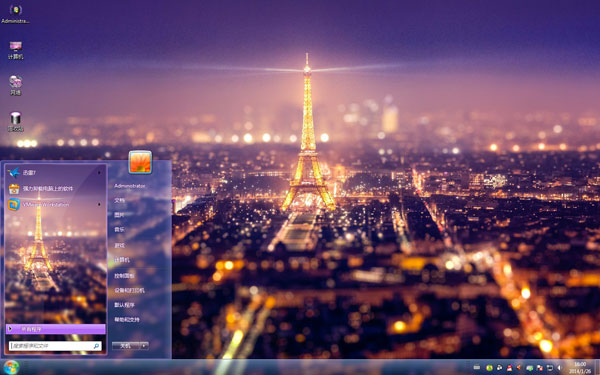
Task: Click the orange flower user account picture
Action: 140,162
